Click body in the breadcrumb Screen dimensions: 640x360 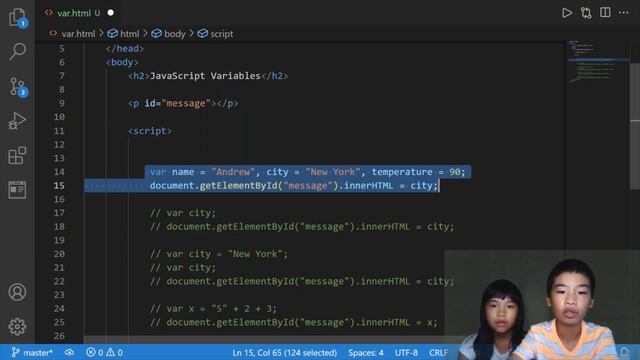point(168,34)
